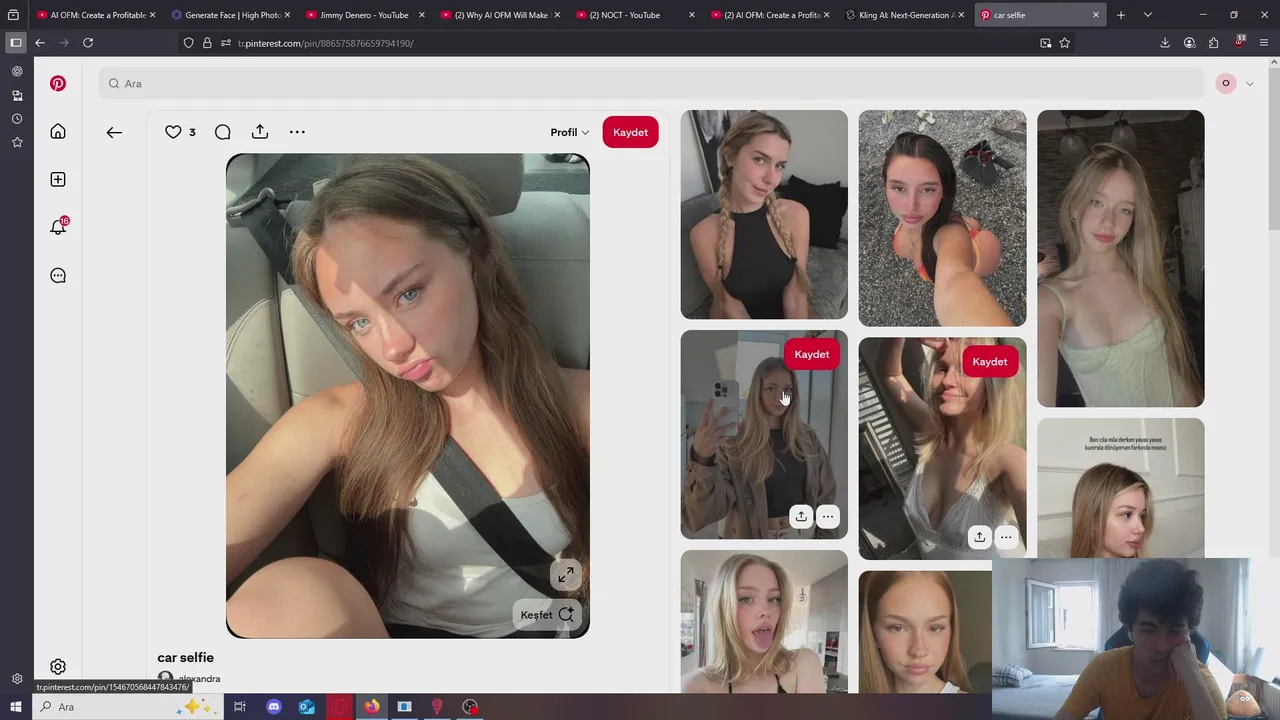This screenshot has height=720, width=1280.
Task: Close the car selfie tab
Action: click(x=1095, y=15)
